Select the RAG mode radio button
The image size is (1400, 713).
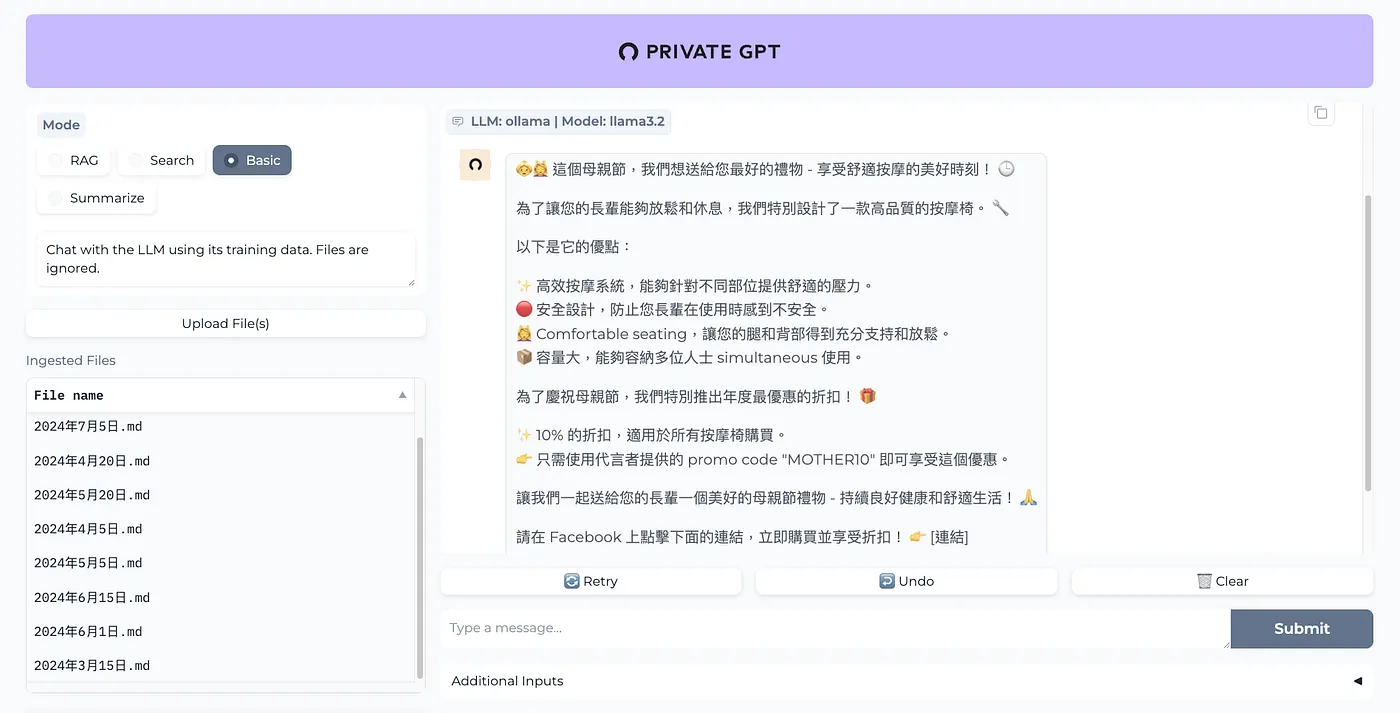click(56, 160)
